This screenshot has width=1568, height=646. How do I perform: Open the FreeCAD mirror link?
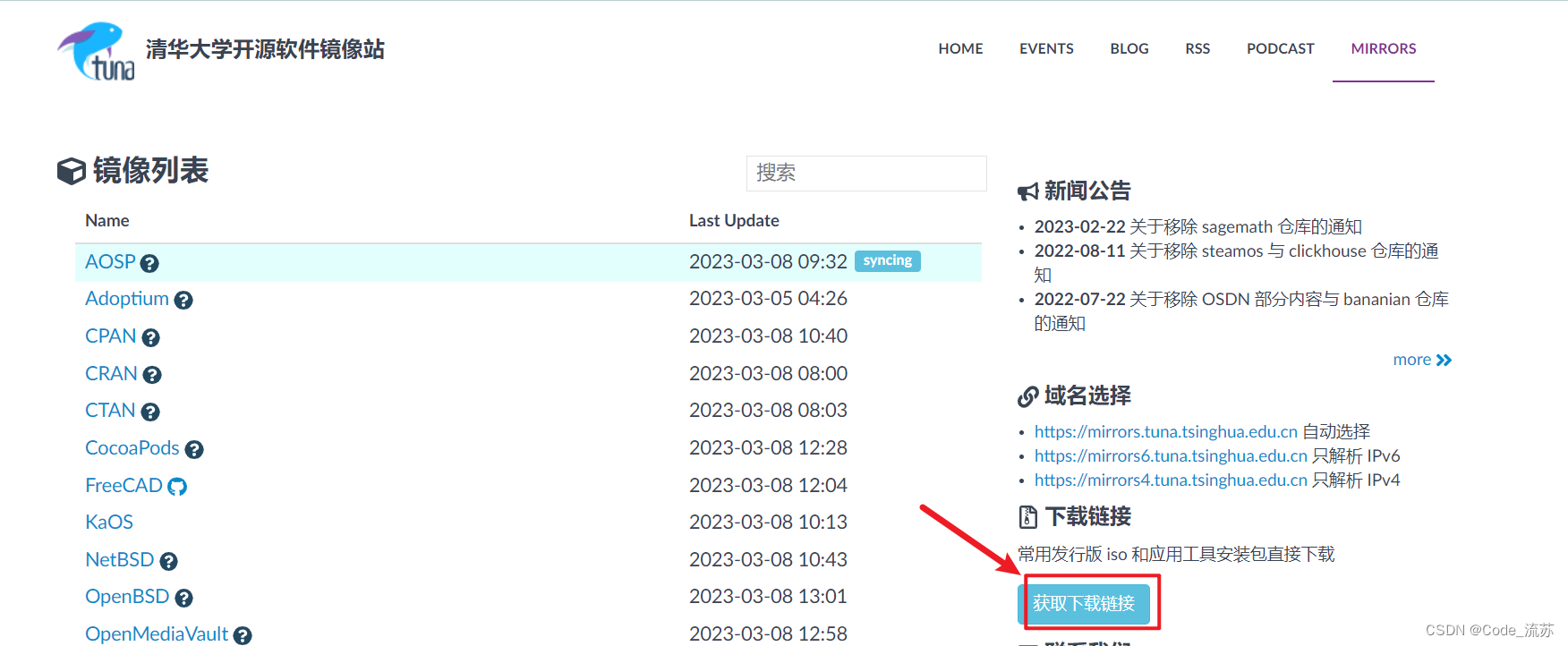(x=124, y=485)
